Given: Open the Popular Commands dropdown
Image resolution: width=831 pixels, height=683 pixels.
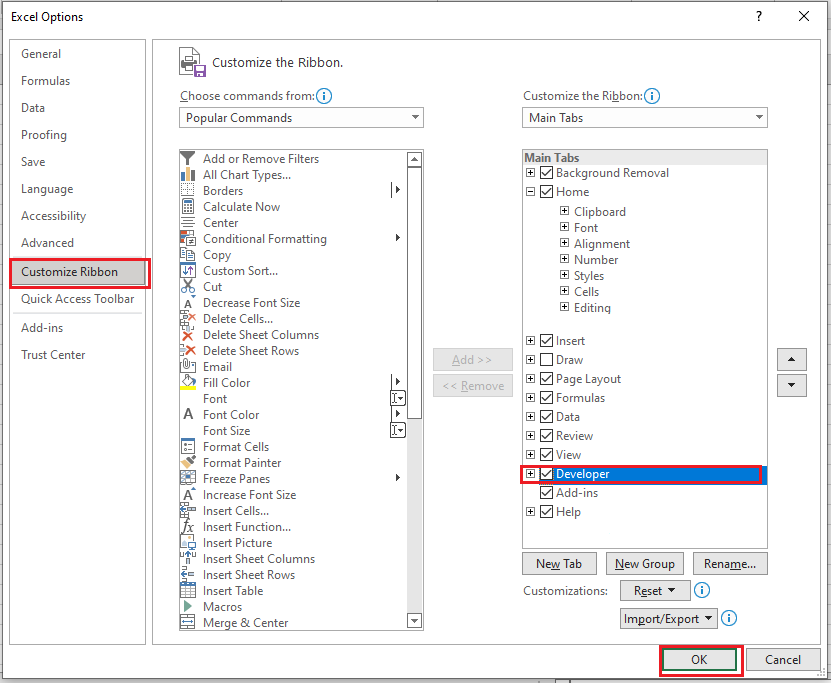Looking at the screenshot, I should pos(301,117).
